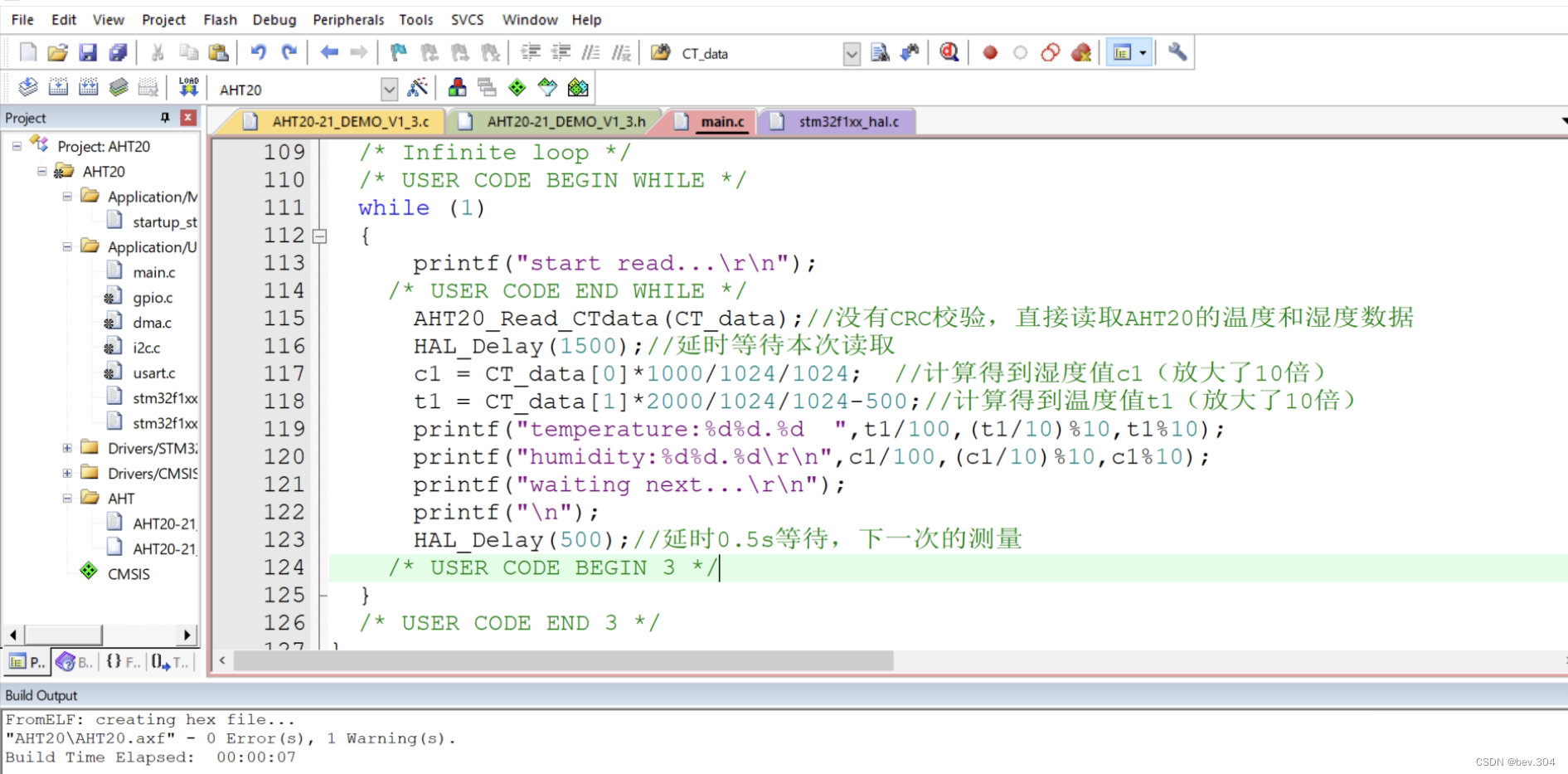Manage Run-Time Environment green diamond icon

point(517,87)
